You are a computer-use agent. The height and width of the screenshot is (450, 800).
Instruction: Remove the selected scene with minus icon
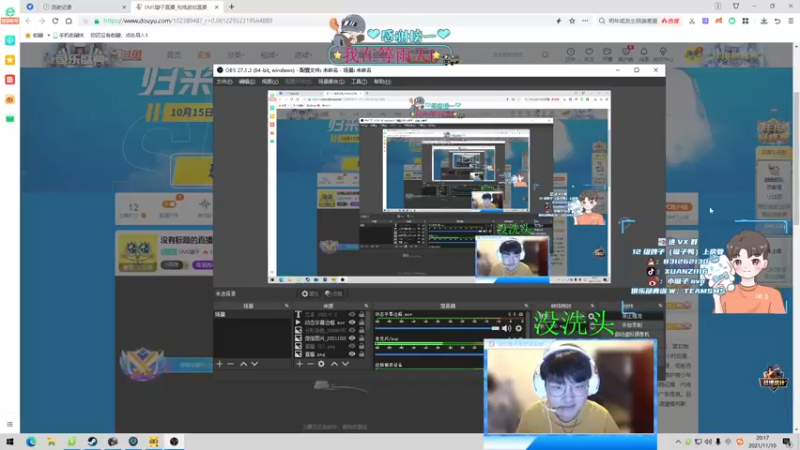click(x=230, y=364)
